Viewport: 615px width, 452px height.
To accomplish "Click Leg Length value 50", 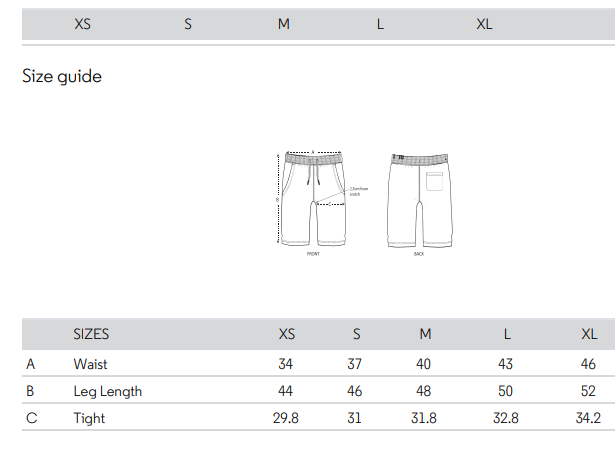I will click(x=506, y=391).
